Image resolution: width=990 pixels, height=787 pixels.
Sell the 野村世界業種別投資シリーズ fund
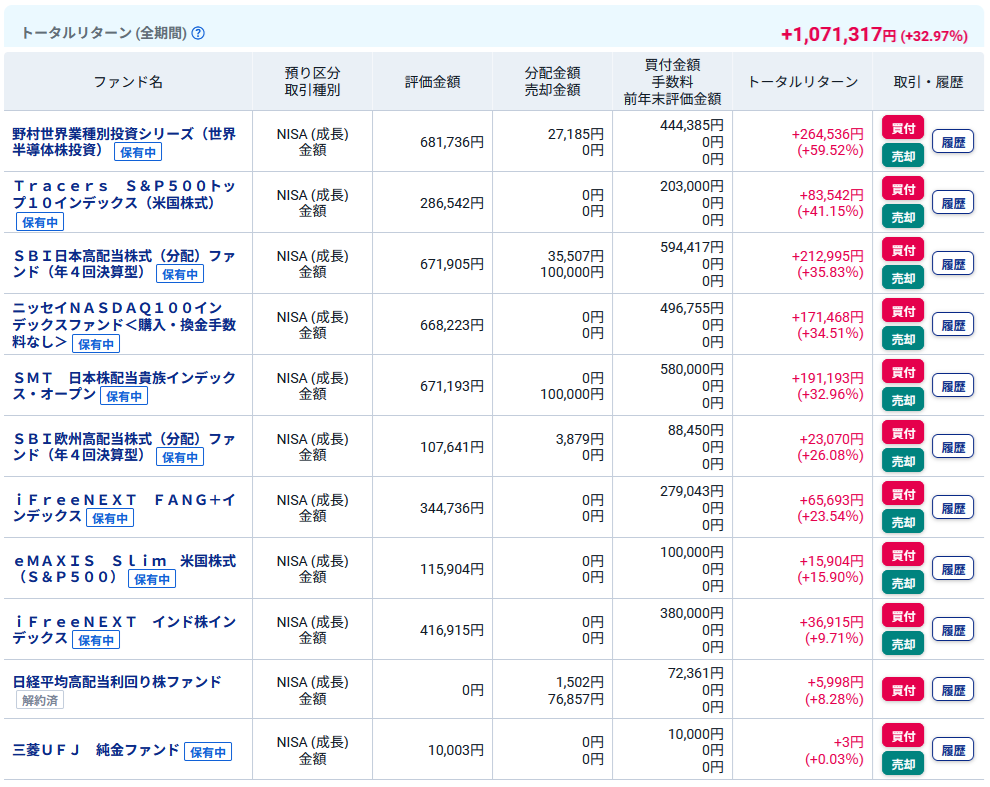[x=903, y=156]
